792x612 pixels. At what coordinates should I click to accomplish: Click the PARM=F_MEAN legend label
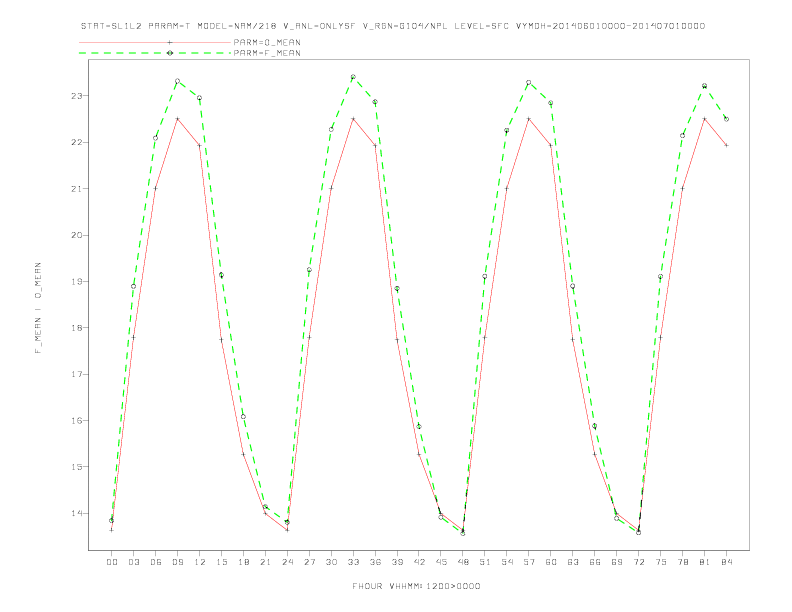267,53
